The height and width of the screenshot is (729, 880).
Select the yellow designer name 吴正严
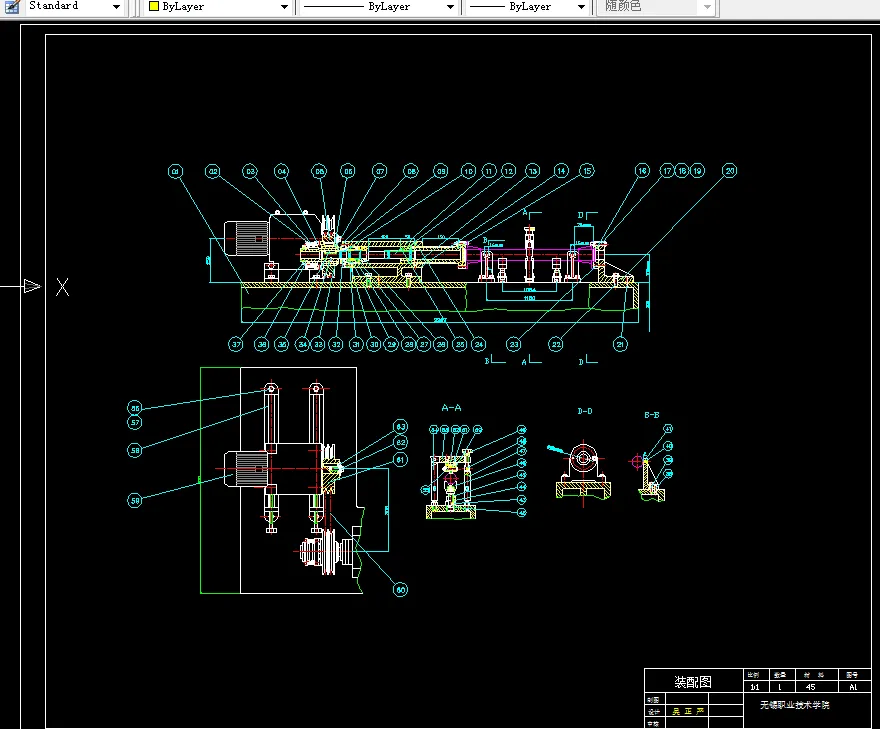(x=688, y=711)
